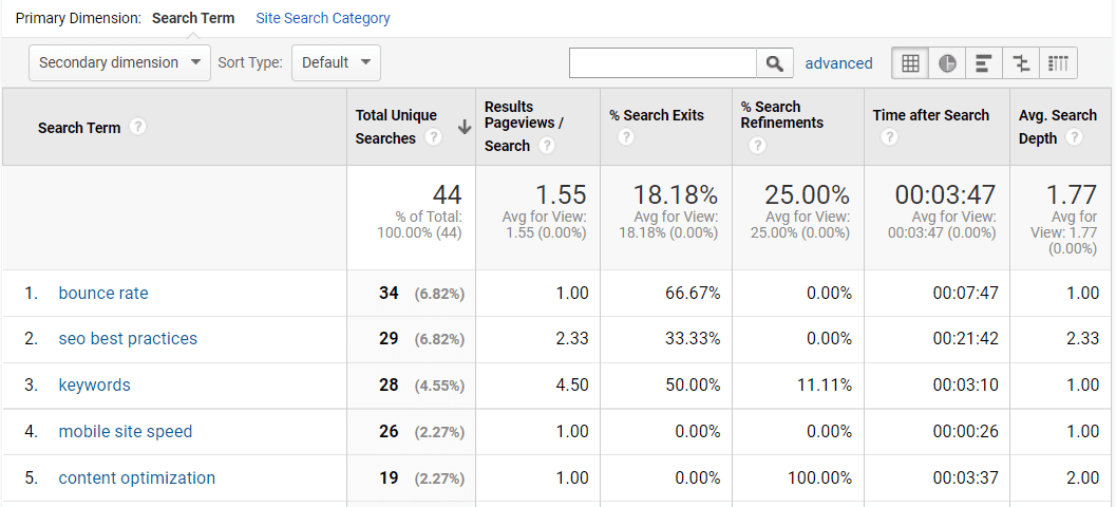Image resolution: width=1116 pixels, height=507 pixels.
Task: Sort by Avg. Search Depth header
Action: click(1057, 127)
